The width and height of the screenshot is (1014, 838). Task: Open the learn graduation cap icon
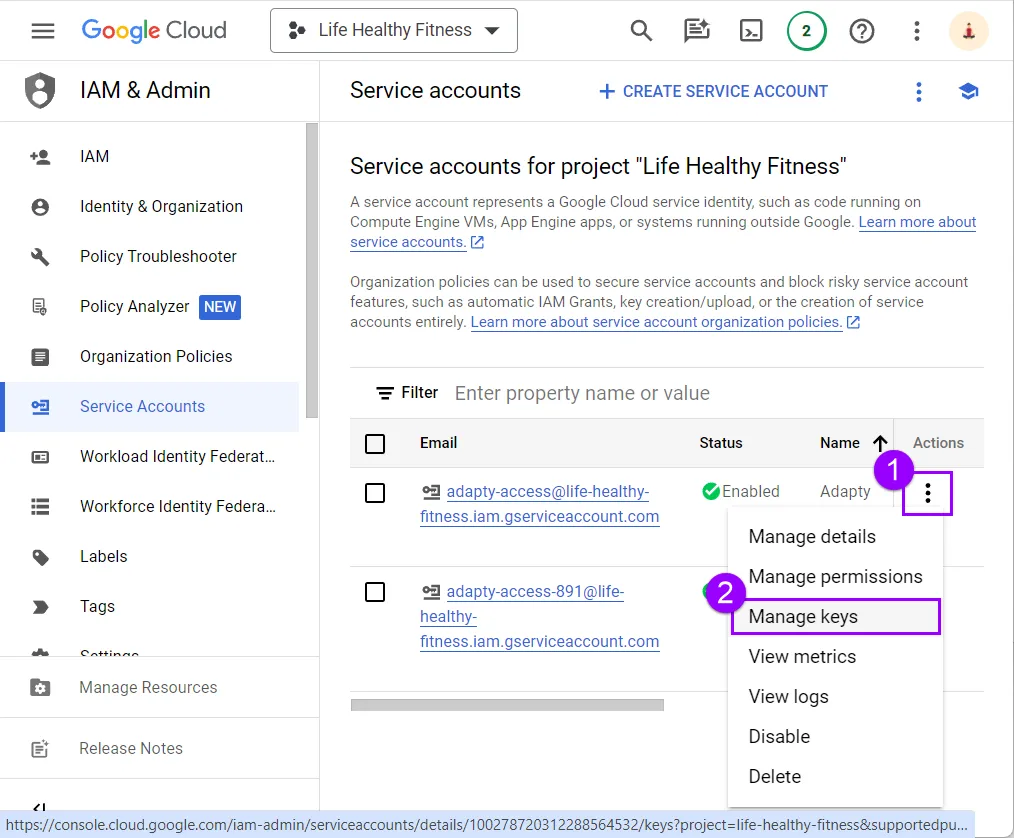click(967, 92)
